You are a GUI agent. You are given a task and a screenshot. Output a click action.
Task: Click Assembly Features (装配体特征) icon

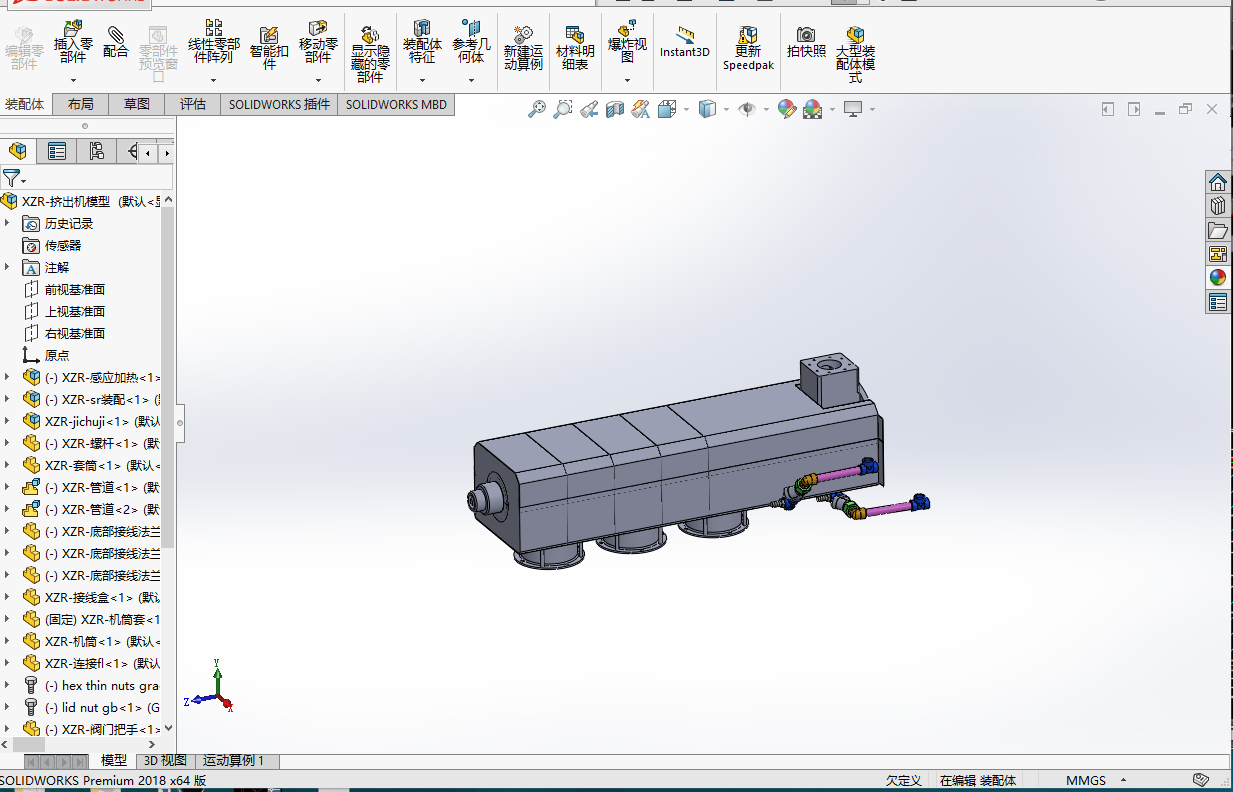[422, 28]
